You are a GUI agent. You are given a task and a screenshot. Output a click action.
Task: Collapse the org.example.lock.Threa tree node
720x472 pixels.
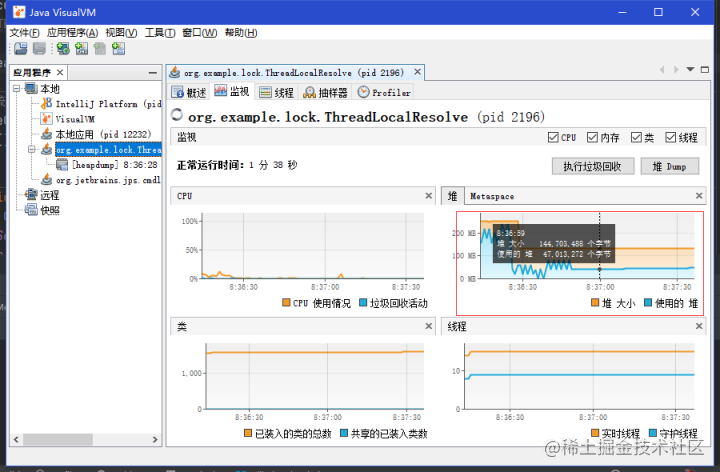pos(32,149)
